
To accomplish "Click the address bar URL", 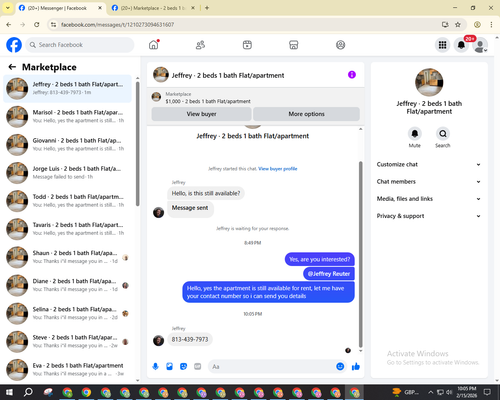I will click(117, 25).
